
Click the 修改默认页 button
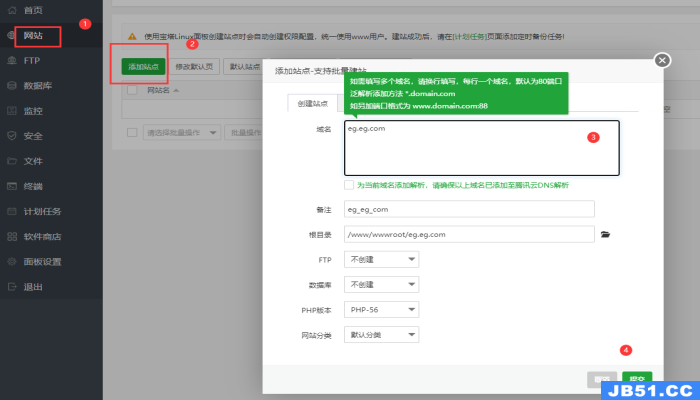pos(194,67)
